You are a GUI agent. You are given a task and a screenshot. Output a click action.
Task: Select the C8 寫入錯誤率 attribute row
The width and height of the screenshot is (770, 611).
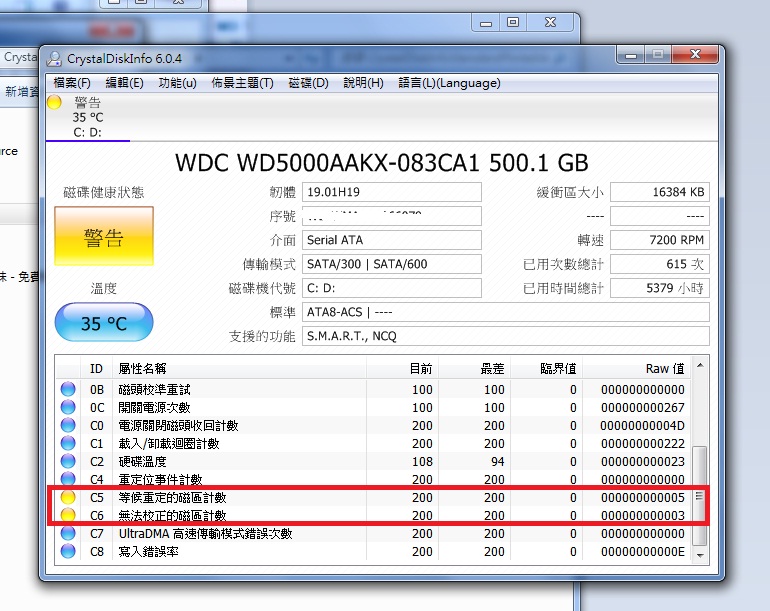pyautogui.click(x=380, y=552)
